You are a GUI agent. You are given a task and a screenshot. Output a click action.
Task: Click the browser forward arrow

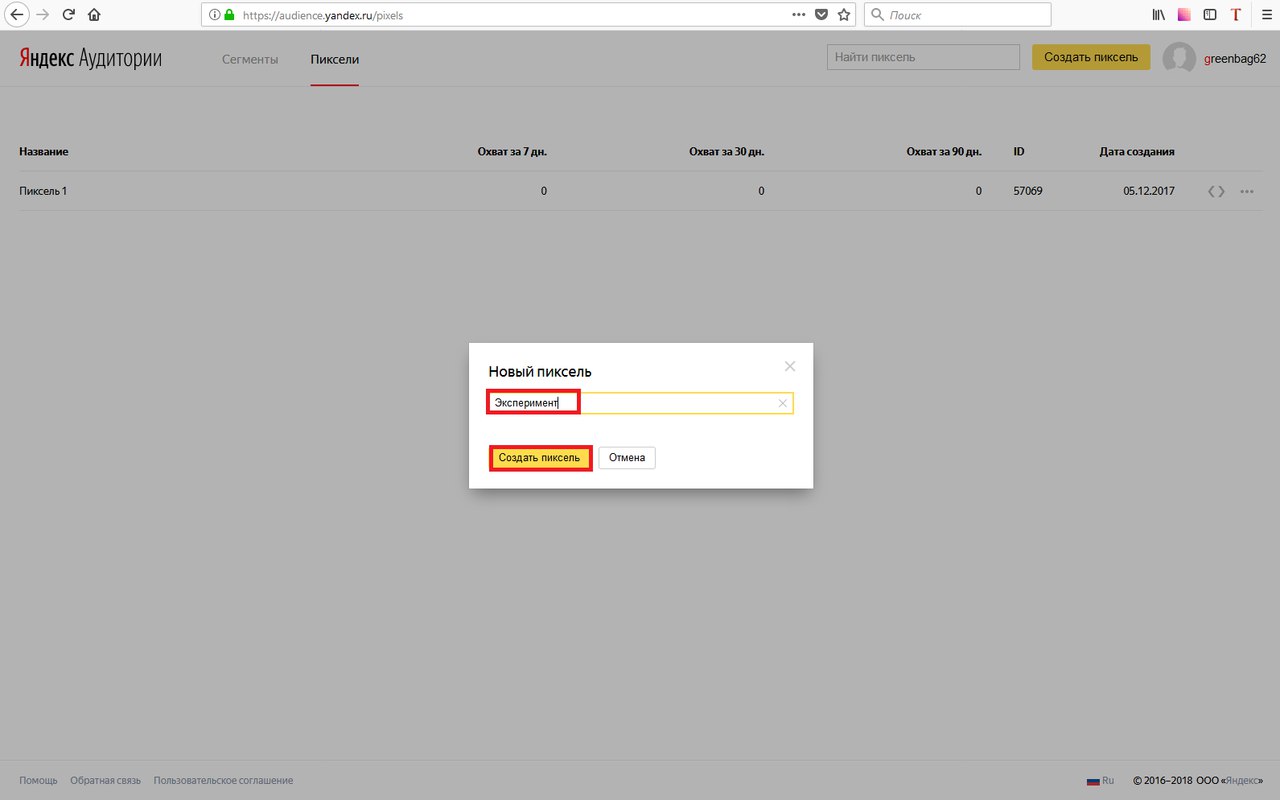[43, 15]
